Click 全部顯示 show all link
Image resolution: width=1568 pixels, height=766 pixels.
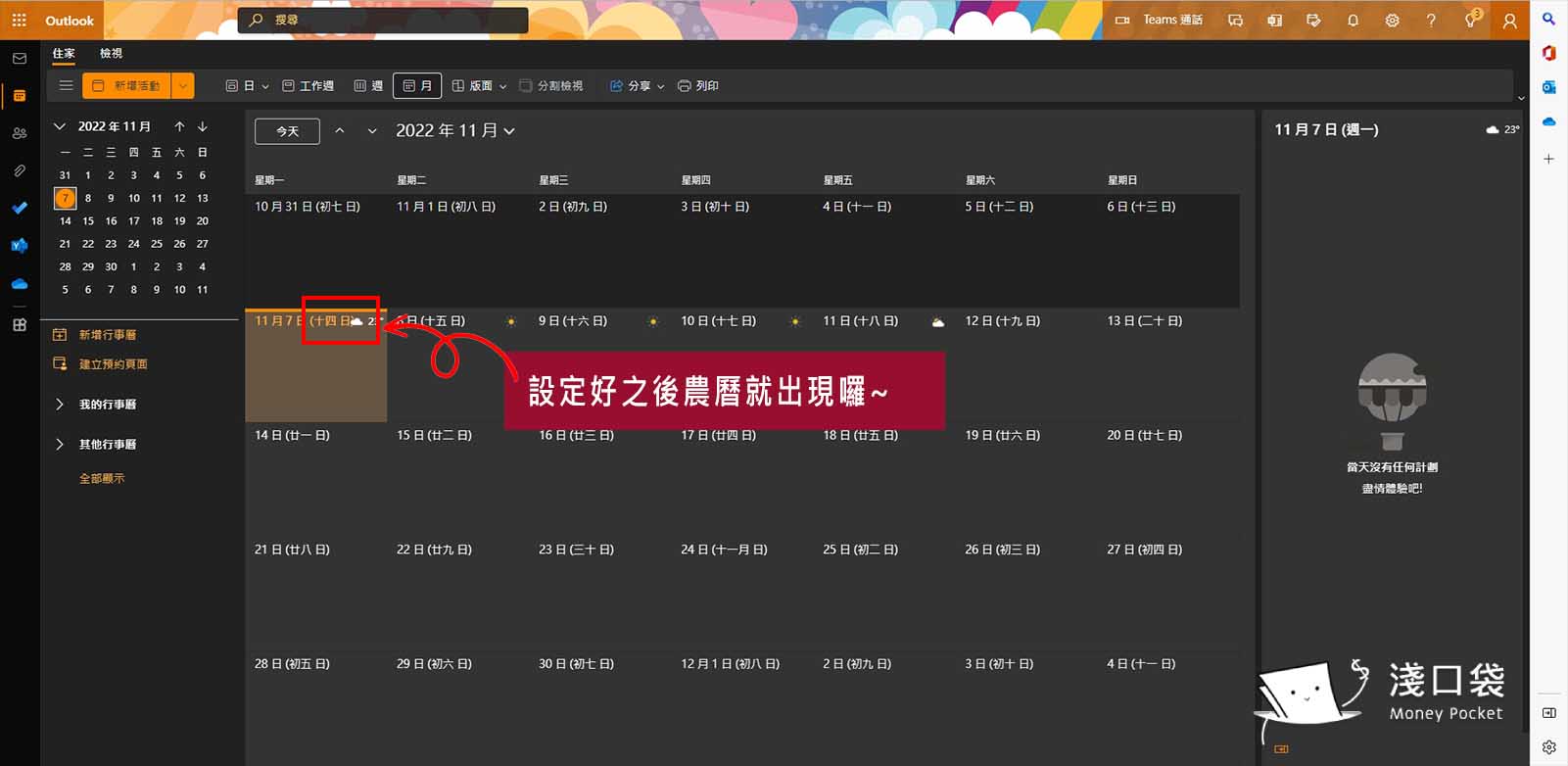pyautogui.click(x=102, y=479)
